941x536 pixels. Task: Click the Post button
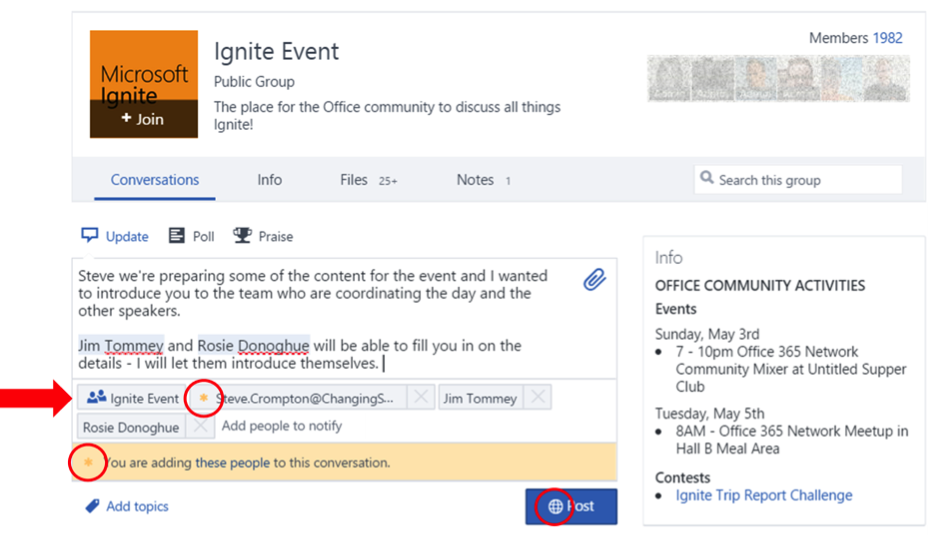(x=571, y=506)
